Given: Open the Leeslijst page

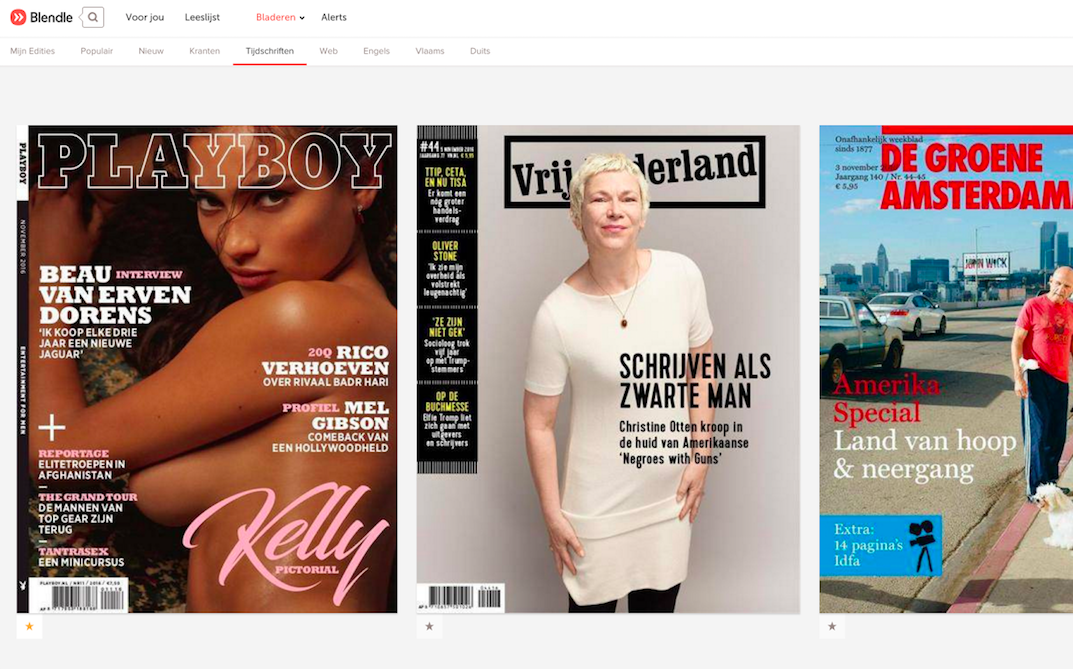Looking at the screenshot, I should [202, 17].
